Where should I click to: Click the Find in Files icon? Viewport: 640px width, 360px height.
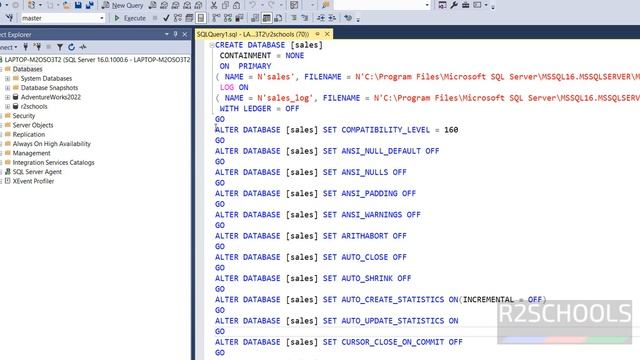pos(325,5)
